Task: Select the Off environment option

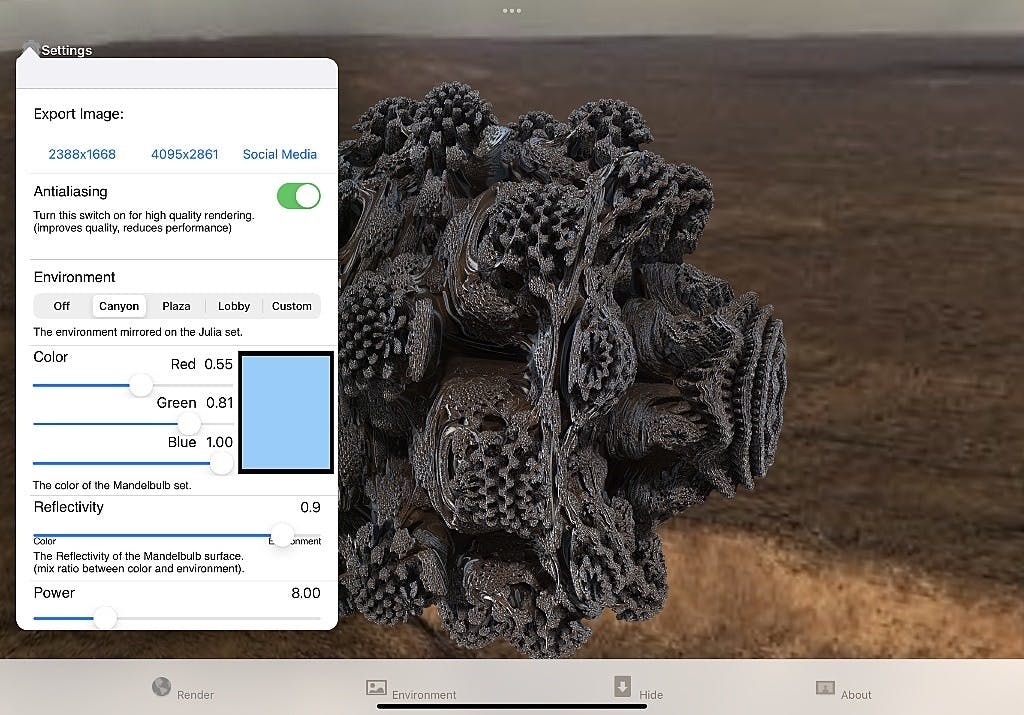Action: point(61,306)
